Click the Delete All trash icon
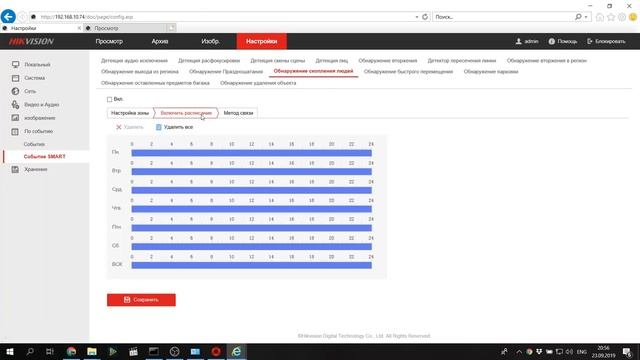Viewport: 640px width, 360px height. point(159,127)
